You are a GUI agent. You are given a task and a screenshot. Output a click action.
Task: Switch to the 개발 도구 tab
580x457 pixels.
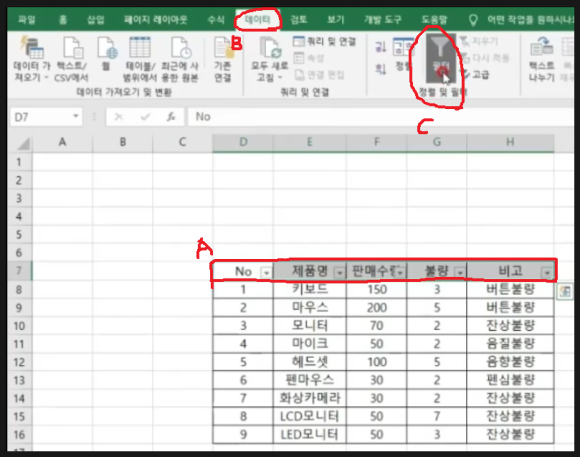pos(383,19)
